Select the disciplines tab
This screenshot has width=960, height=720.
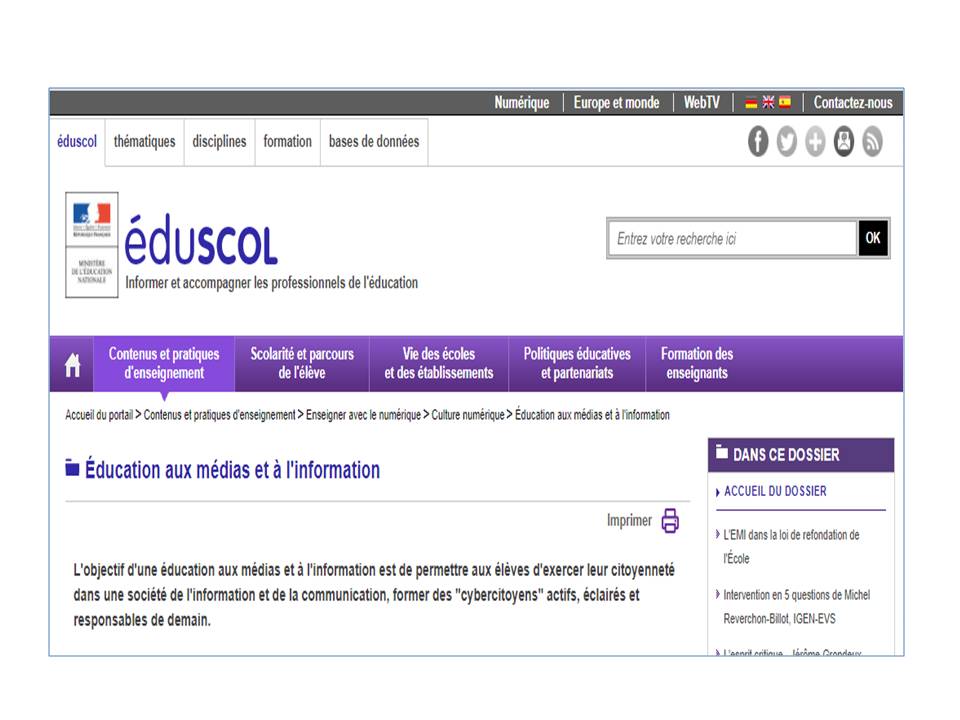click(x=219, y=142)
